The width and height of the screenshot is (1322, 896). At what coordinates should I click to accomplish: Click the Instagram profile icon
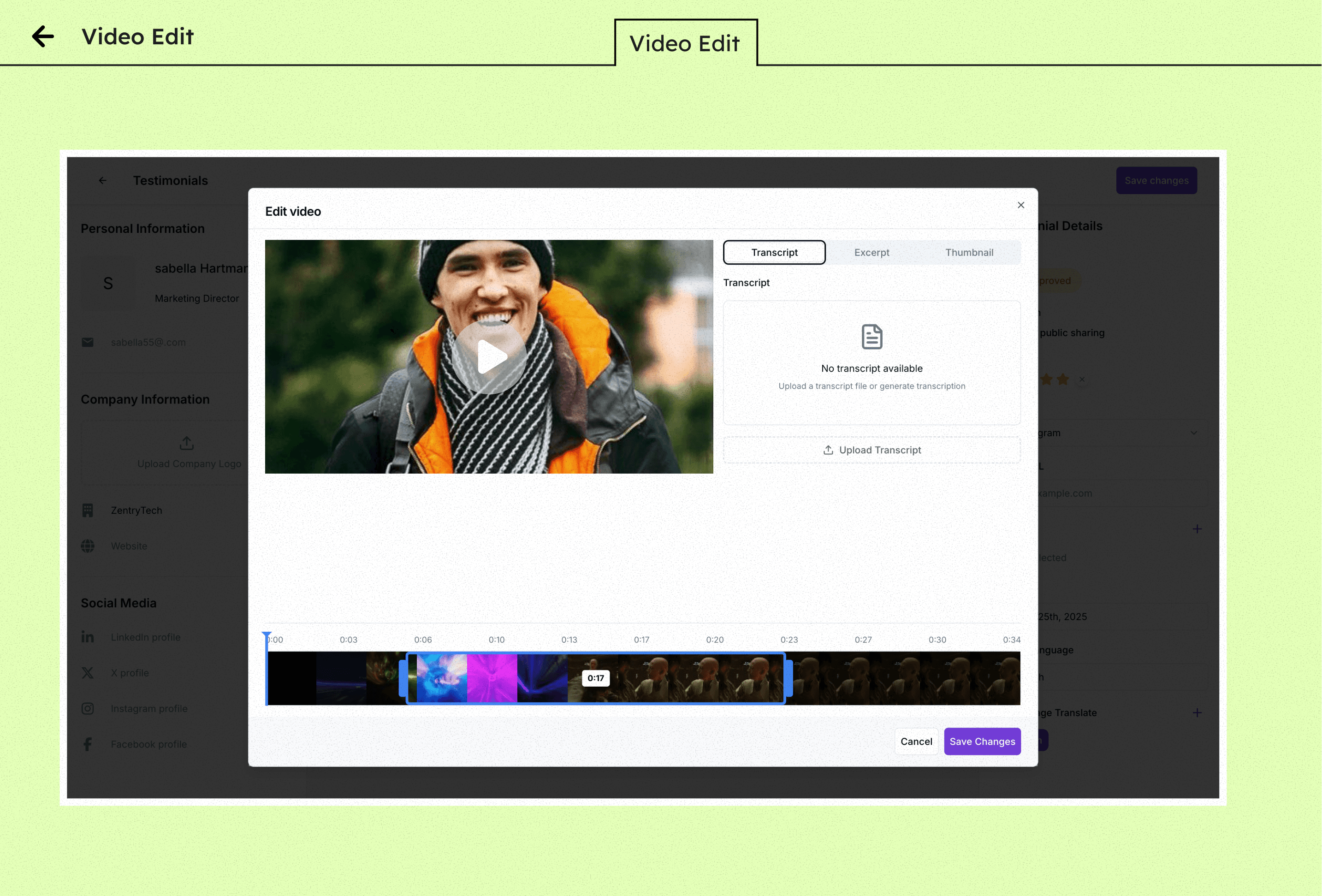tap(88, 708)
